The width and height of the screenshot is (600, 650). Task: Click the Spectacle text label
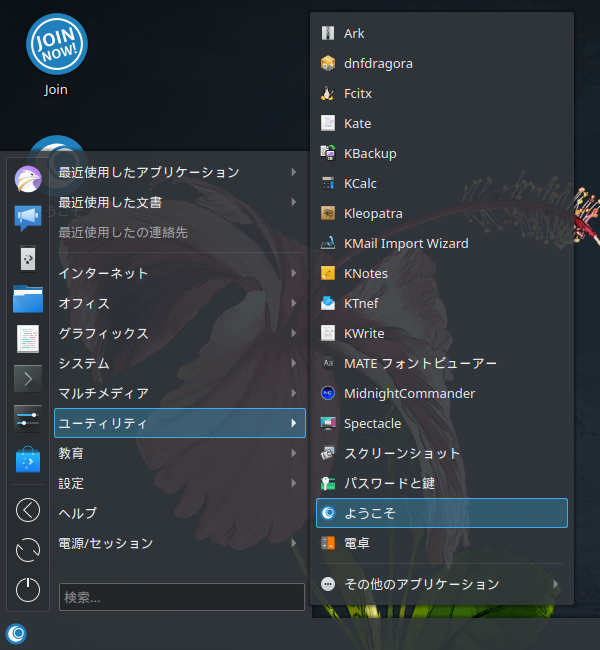(x=372, y=424)
